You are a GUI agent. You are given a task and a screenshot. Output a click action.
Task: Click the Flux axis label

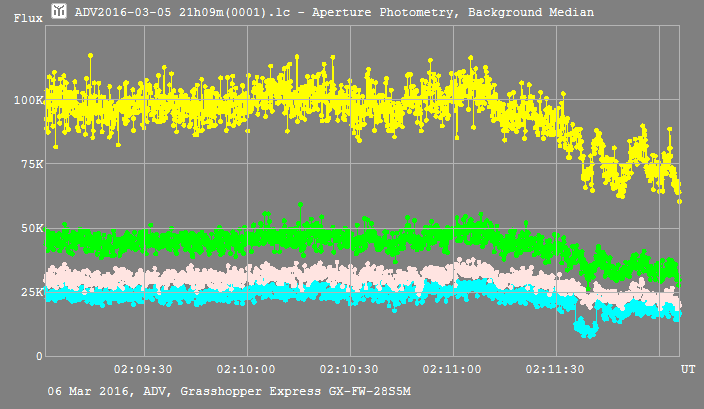point(27,18)
